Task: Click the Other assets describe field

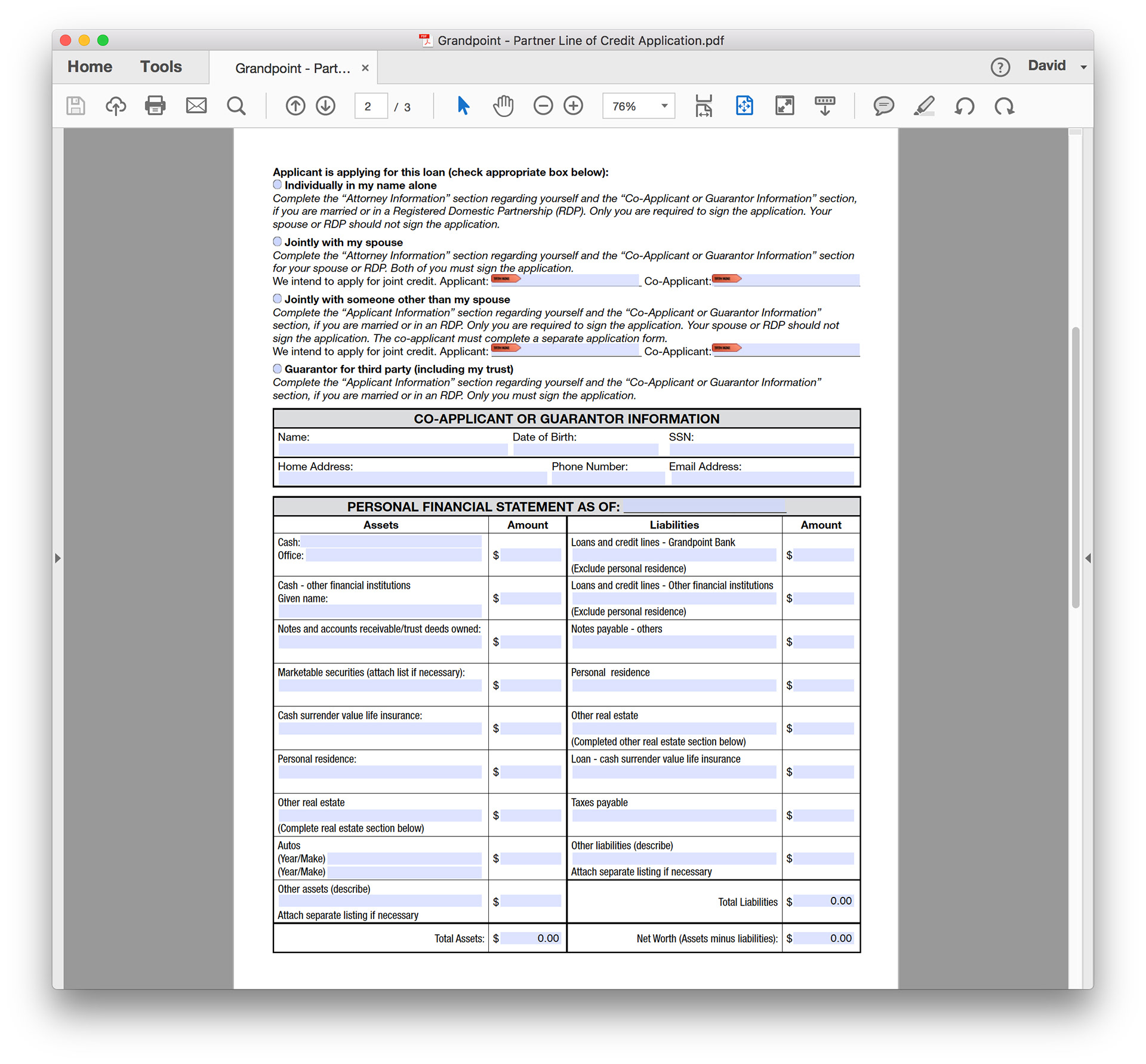Action: (380, 901)
